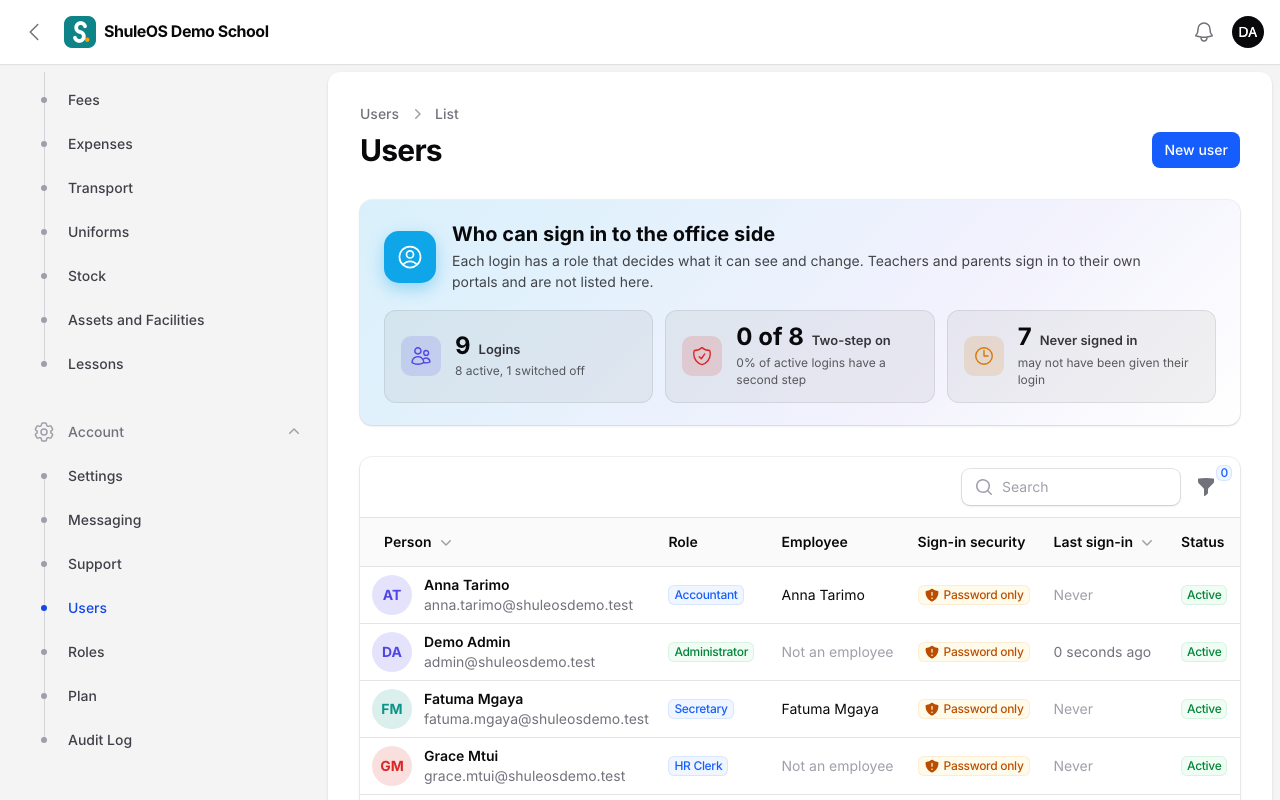Viewport: 1280px width, 800px height.
Task: Click the New user button
Action: 1196,150
